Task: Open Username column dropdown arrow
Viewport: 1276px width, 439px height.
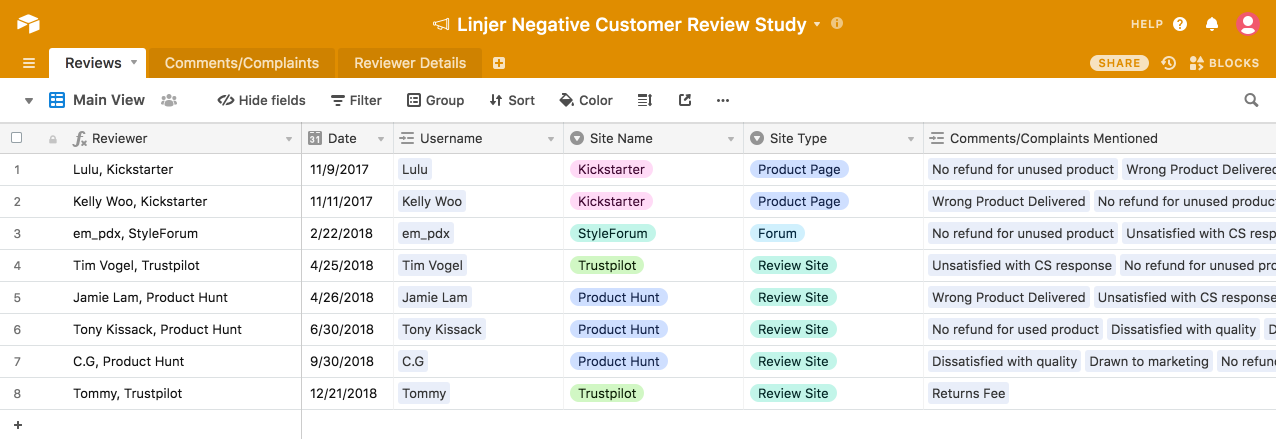Action: click(x=551, y=139)
